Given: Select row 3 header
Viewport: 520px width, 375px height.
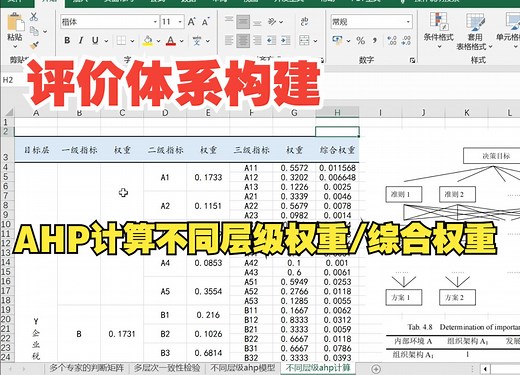Looking at the screenshot, I should point(7,150).
